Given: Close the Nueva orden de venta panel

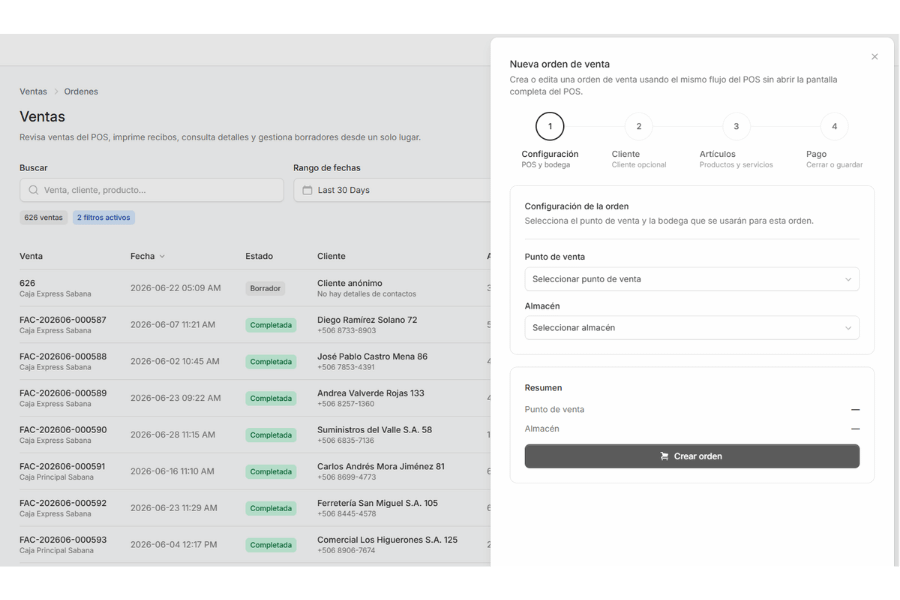Looking at the screenshot, I should coord(874,57).
